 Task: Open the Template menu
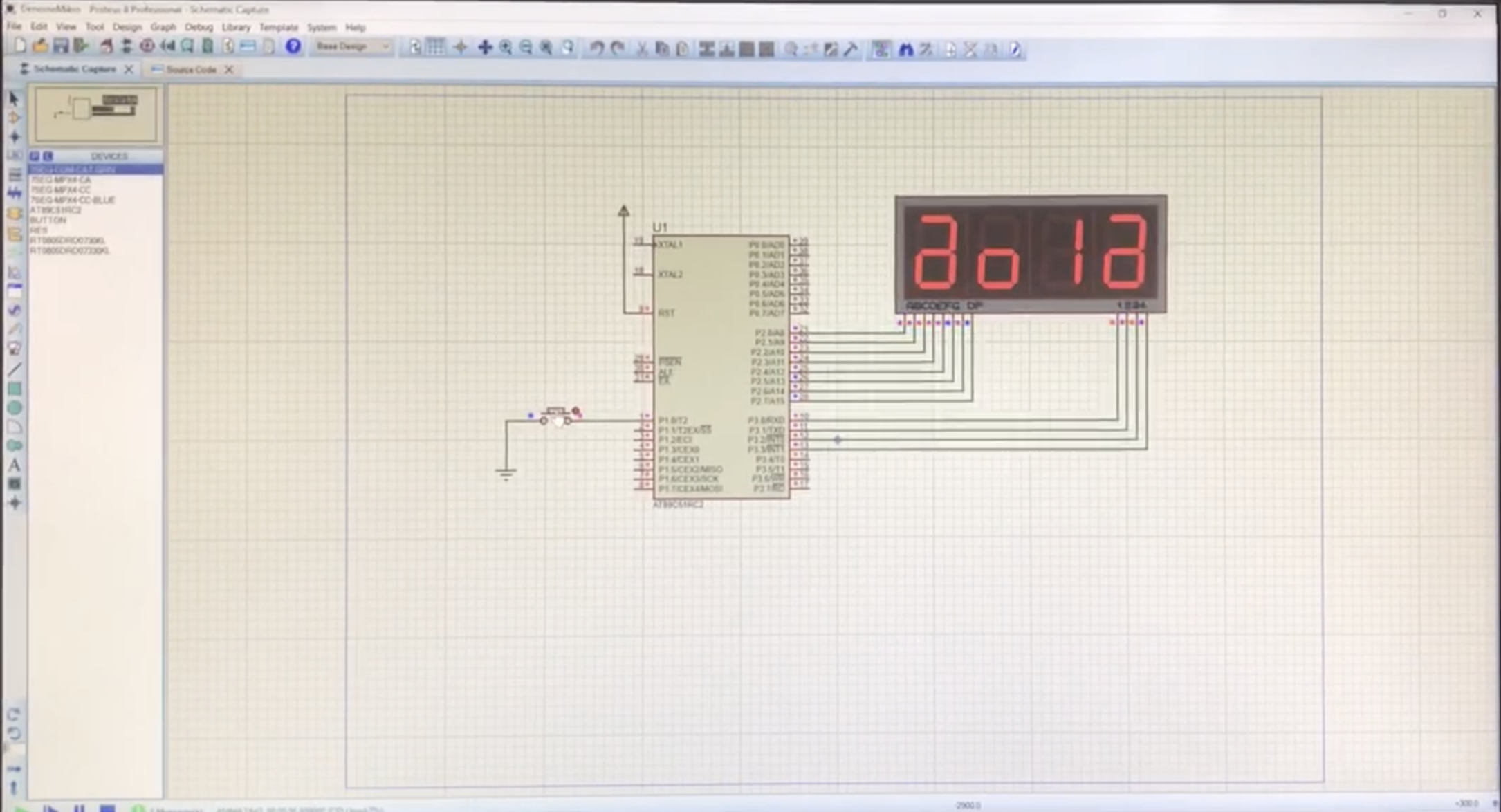tap(278, 27)
